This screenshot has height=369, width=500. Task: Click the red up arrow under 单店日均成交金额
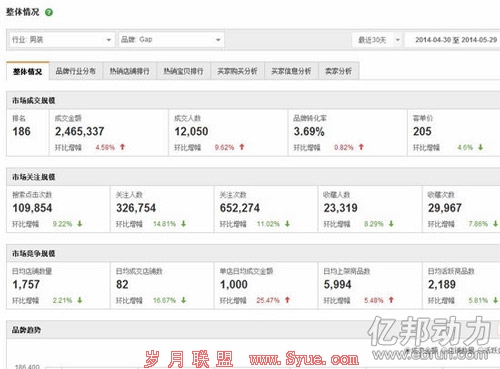coord(287,300)
